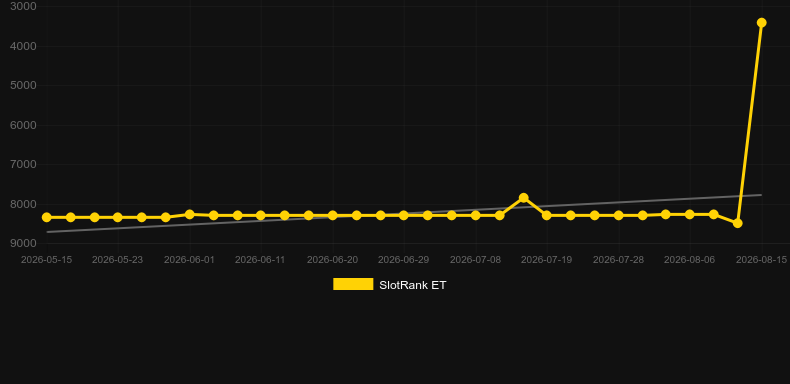
Task: Click the data point above 2026-07-08
Action: pyautogui.click(x=475, y=215)
